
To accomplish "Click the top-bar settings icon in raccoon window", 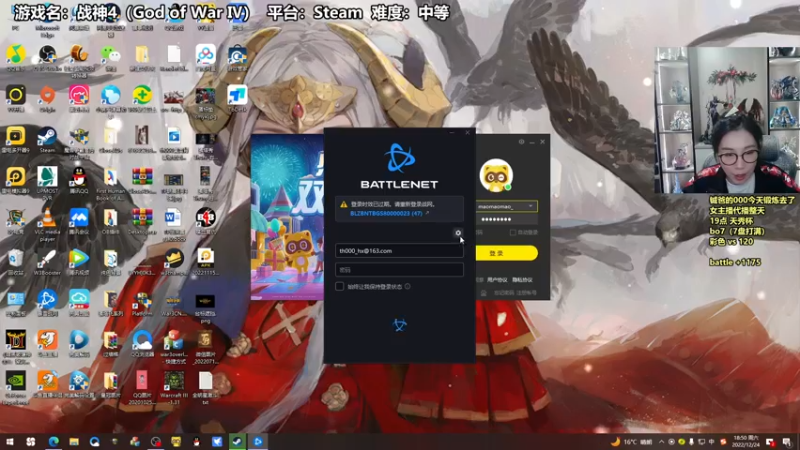I will click(x=521, y=142).
